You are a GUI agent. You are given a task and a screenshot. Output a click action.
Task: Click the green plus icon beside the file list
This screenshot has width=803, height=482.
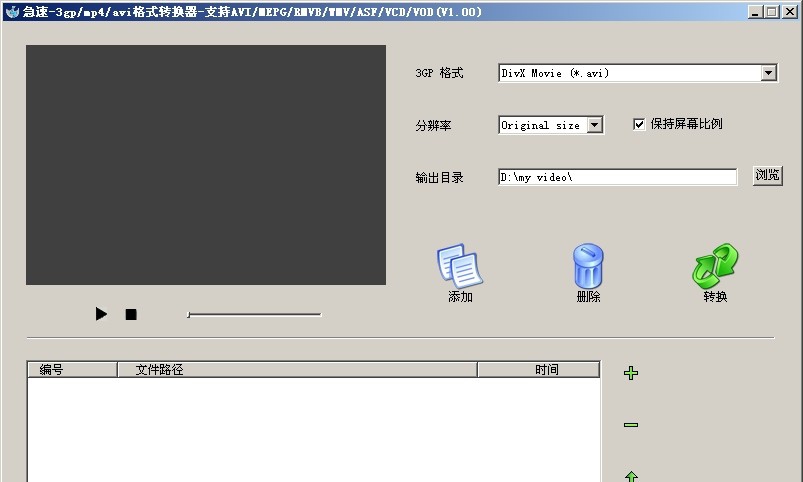coord(631,373)
